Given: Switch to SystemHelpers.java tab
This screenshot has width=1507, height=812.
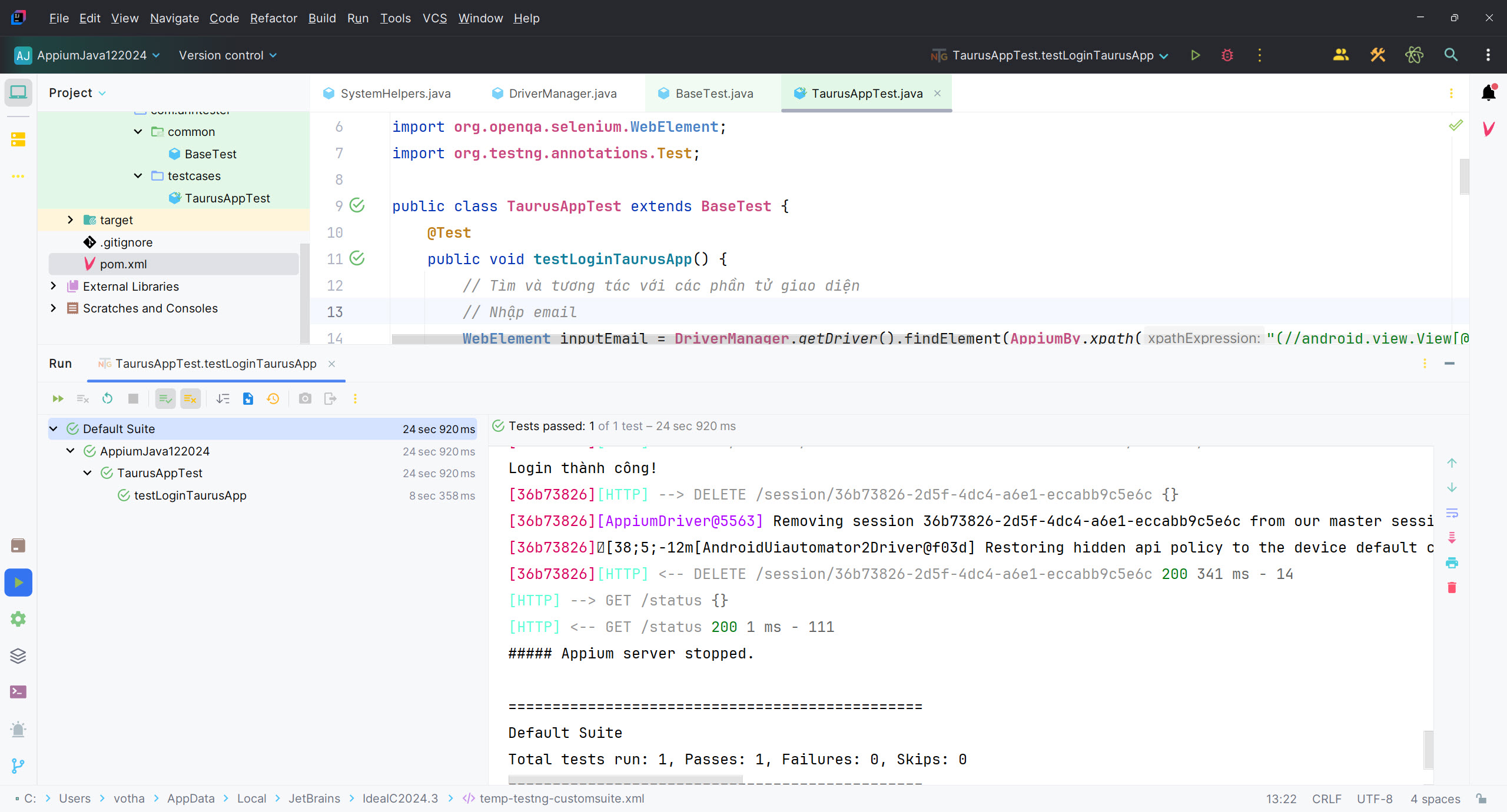Looking at the screenshot, I should coord(395,94).
